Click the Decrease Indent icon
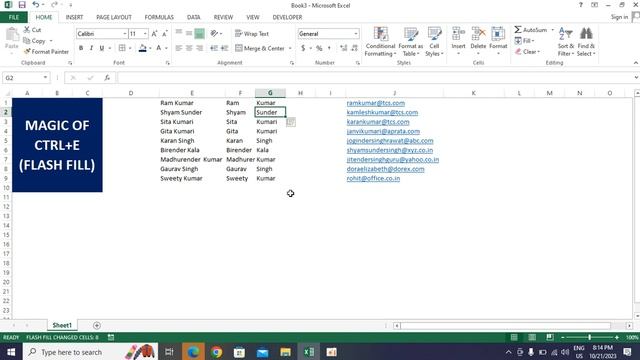This screenshot has height=360, width=640. [x=214, y=48]
